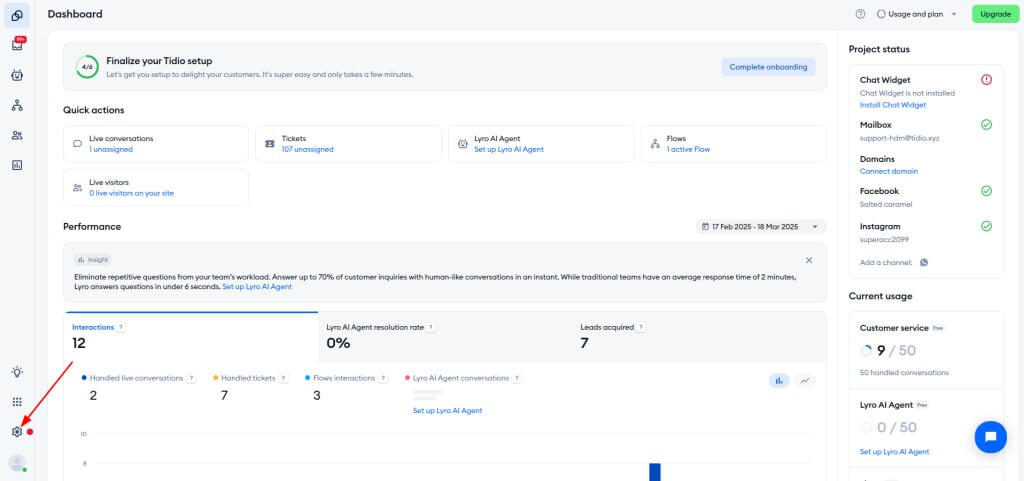1024x481 pixels.
Task: Open the blue chat bubble widget
Action: pos(990,437)
